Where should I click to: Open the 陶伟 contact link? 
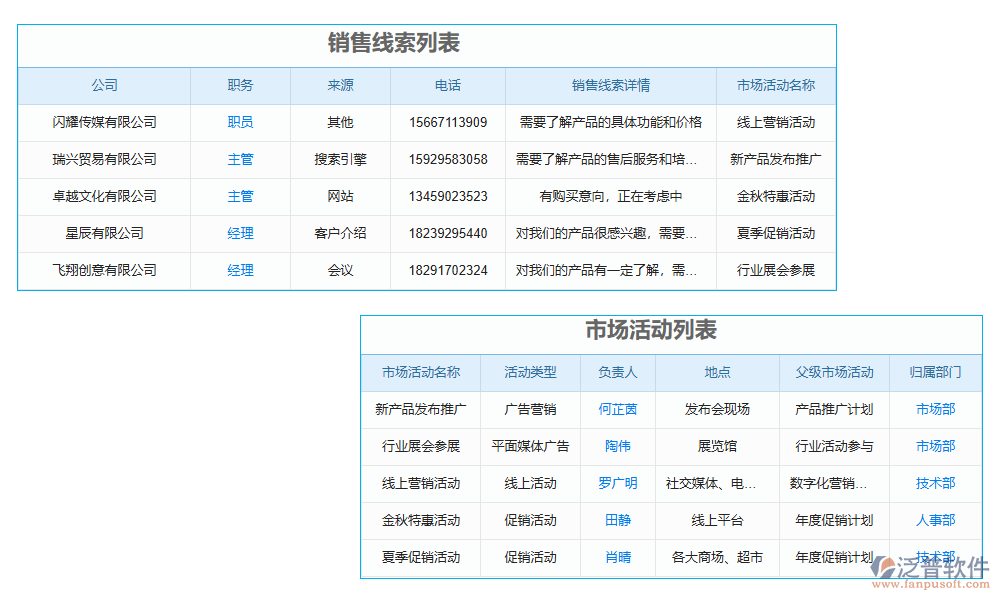pos(617,447)
